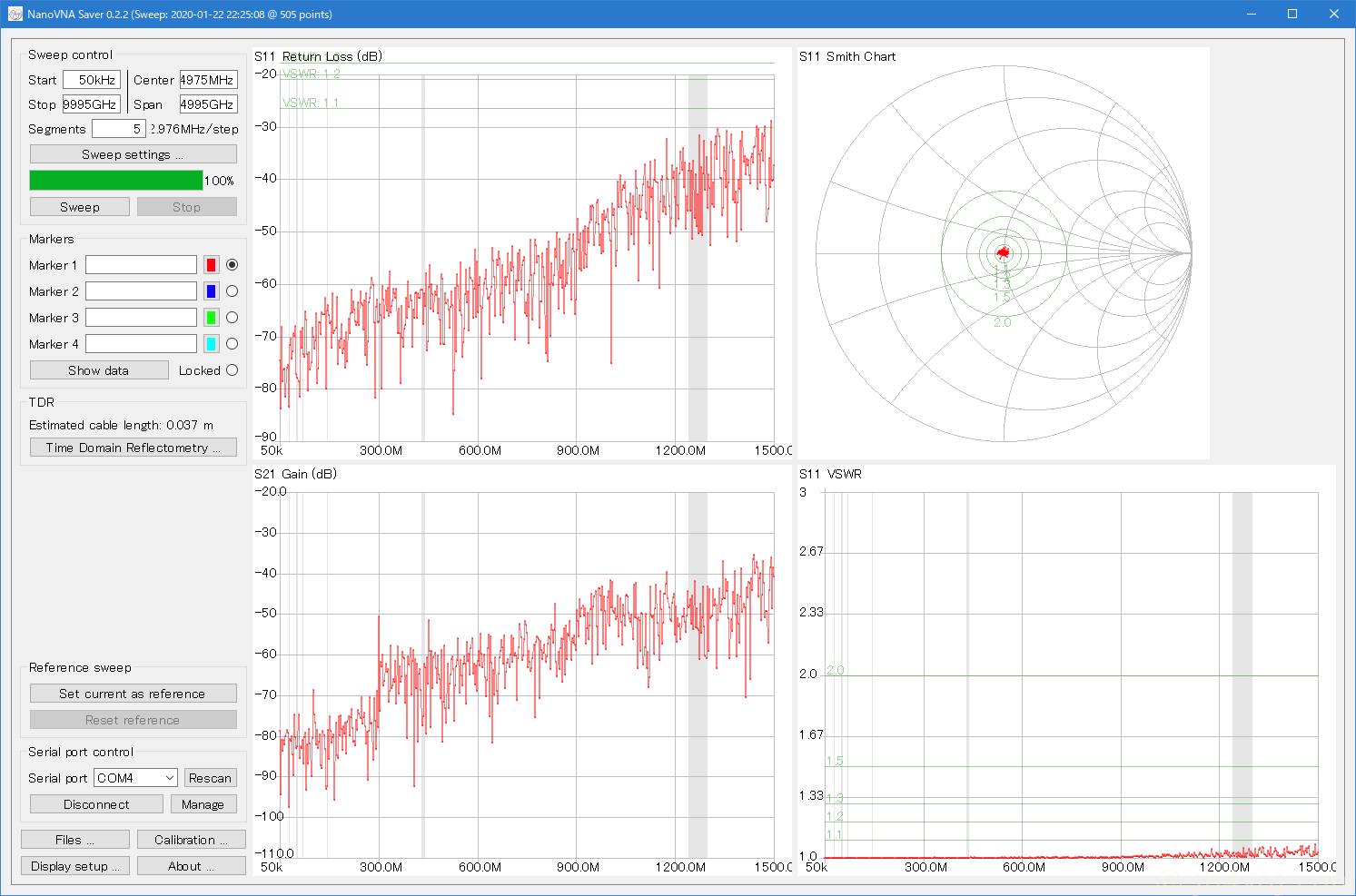
Task: Click the NanoVNA Saver title bar icon
Action: point(15,15)
